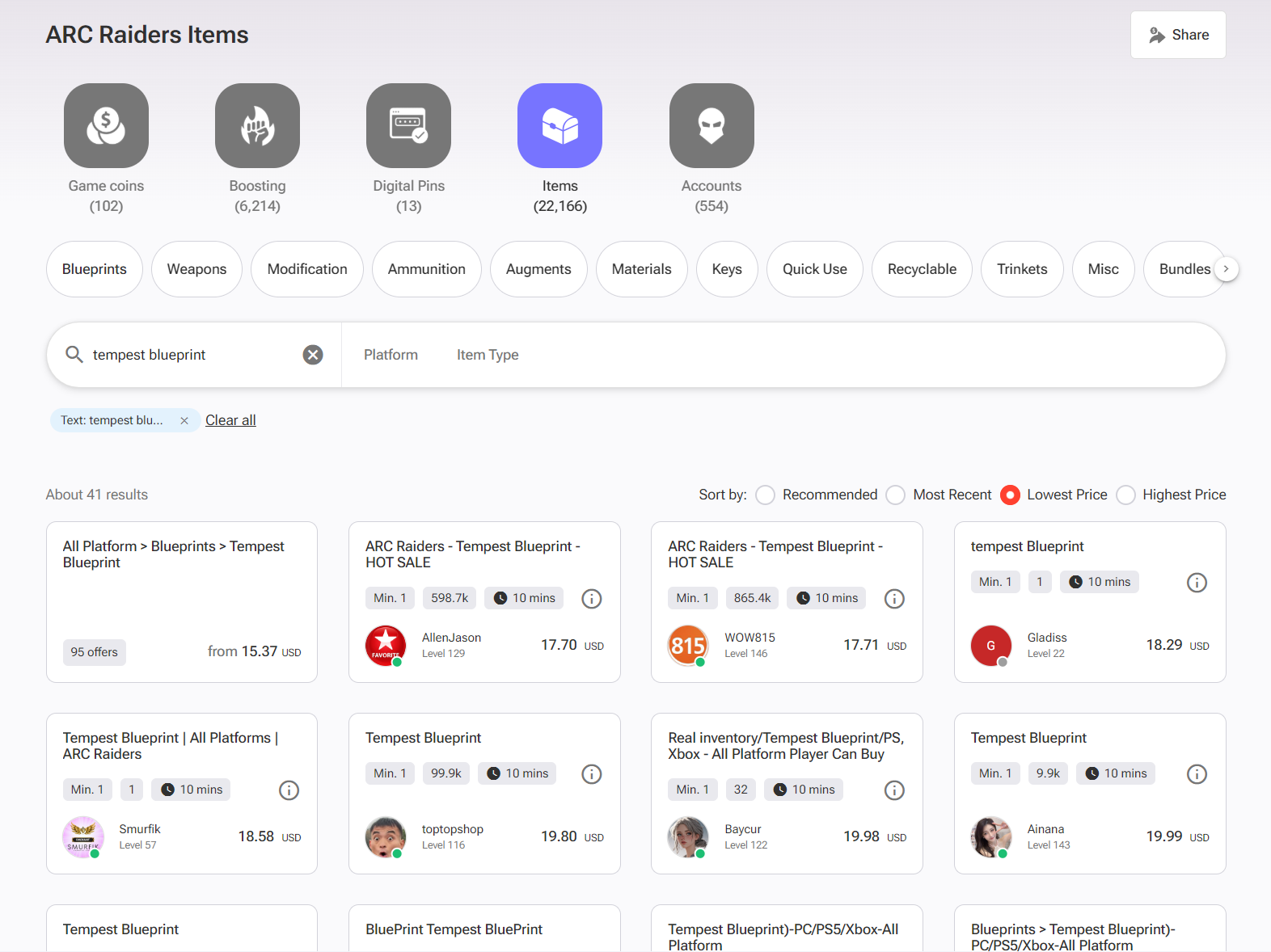Filter by the Bundles category
The image size is (1271, 952).
[x=1184, y=269]
